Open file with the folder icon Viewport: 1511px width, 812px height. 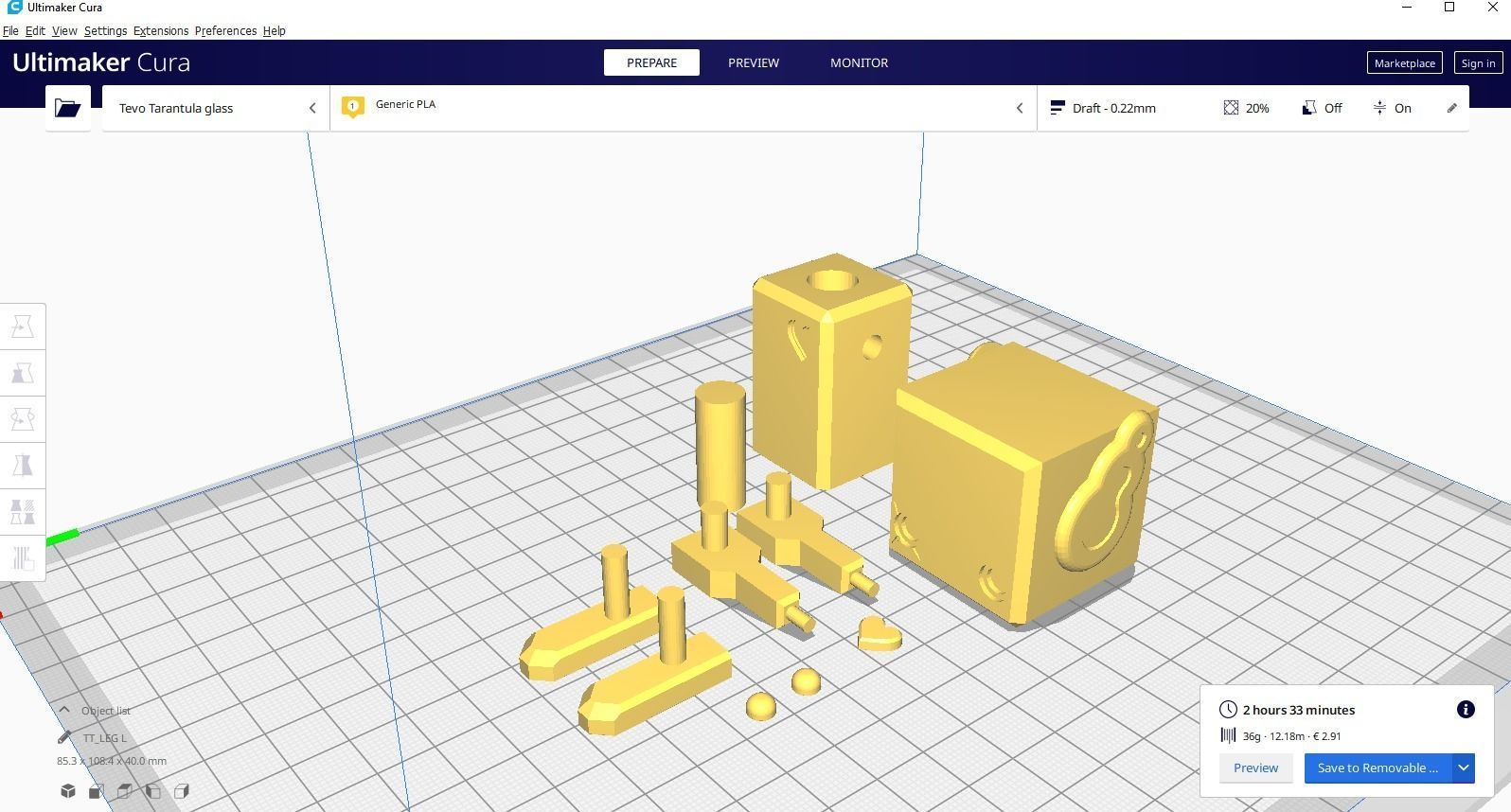click(x=67, y=108)
